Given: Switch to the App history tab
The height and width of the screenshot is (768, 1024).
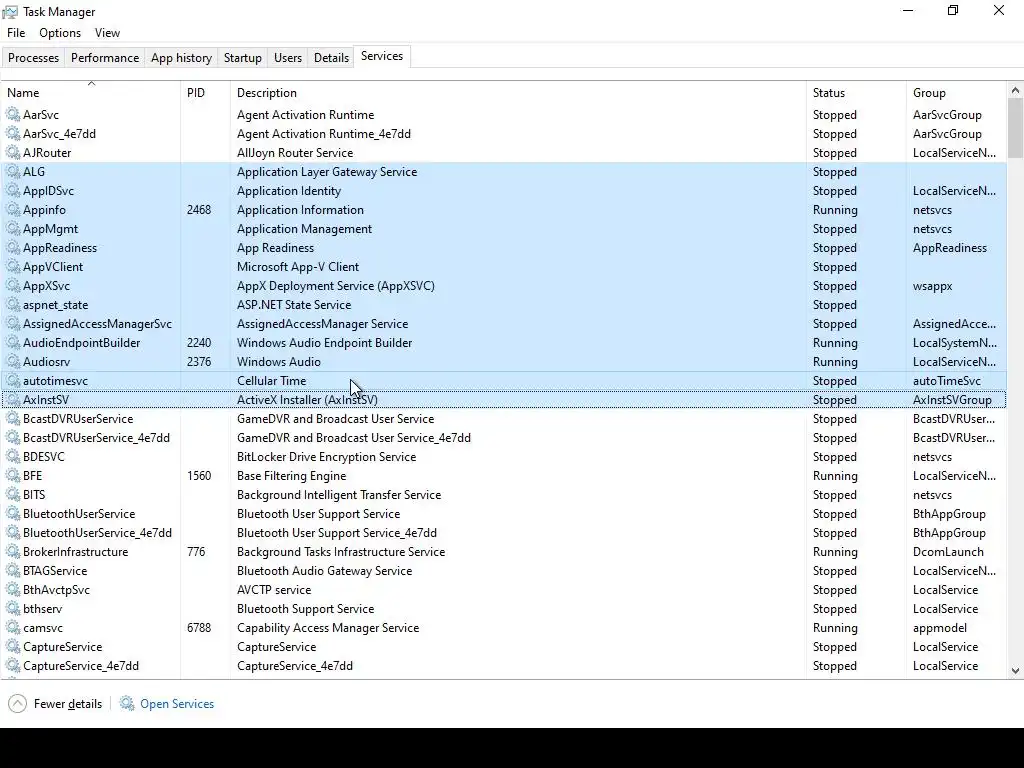Looking at the screenshot, I should (182, 57).
